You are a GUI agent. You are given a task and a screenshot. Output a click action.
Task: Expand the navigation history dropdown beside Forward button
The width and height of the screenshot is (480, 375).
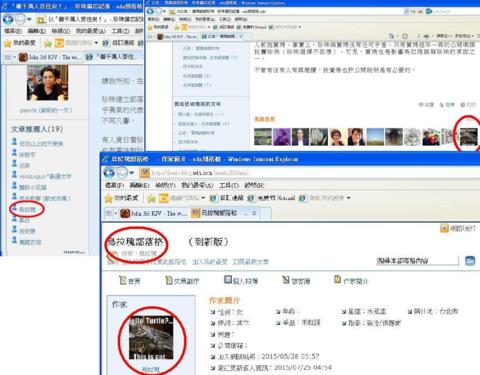132,173
